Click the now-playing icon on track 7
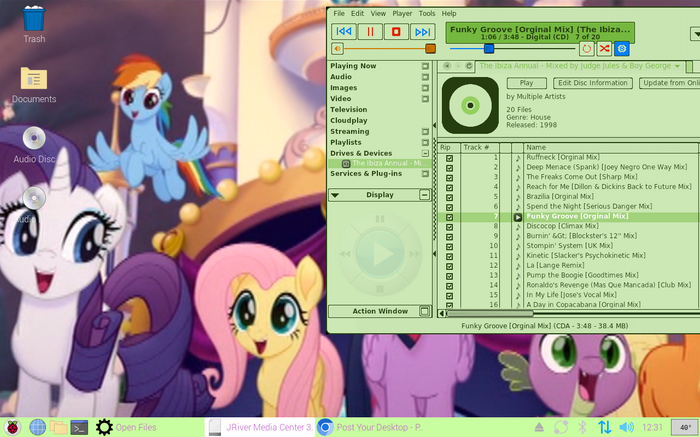Viewport: 700px width, 437px height. (517, 217)
